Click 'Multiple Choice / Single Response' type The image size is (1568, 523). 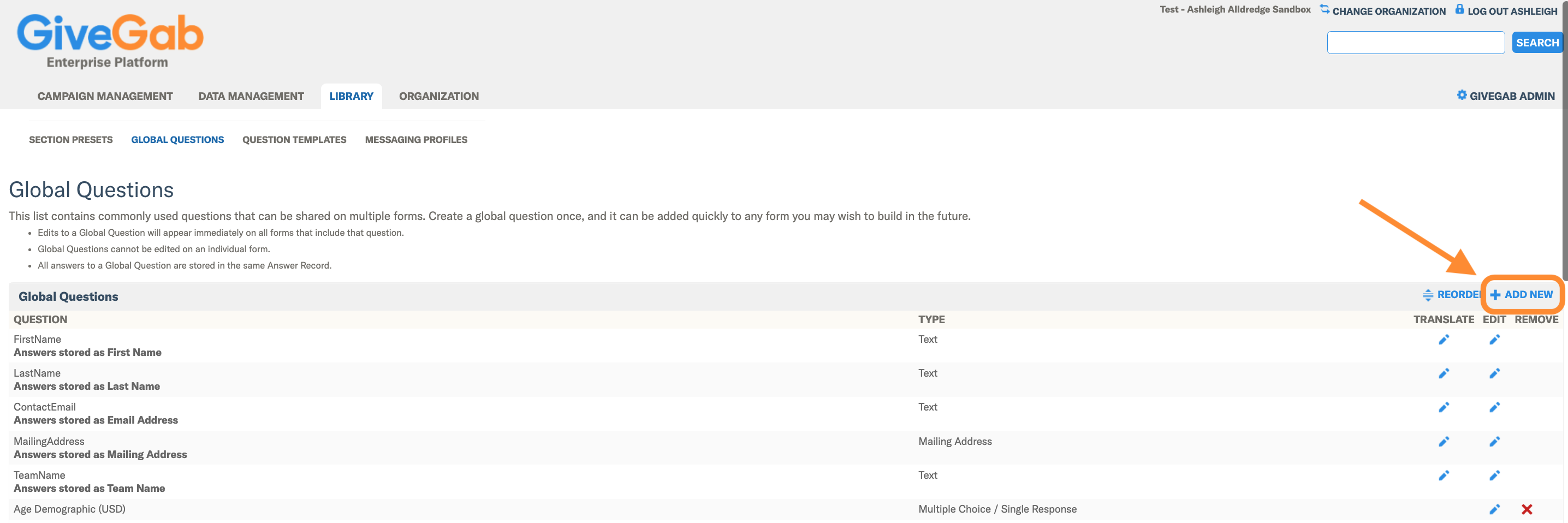pyautogui.click(x=997, y=509)
